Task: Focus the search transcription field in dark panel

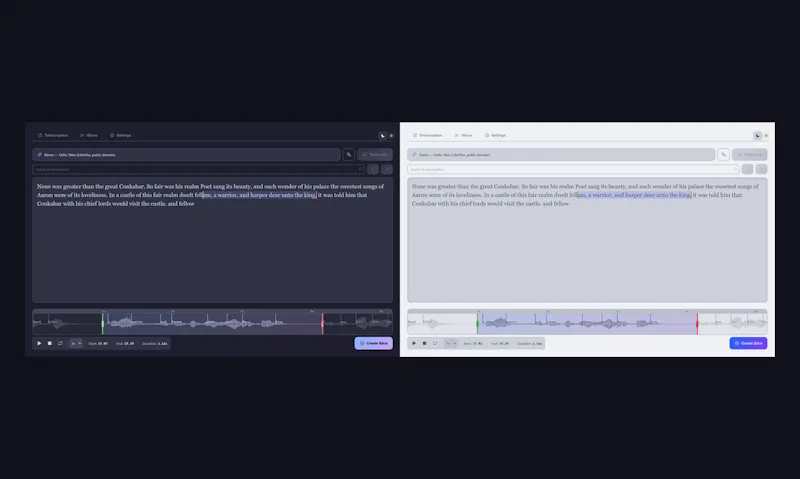Action: tap(198, 169)
